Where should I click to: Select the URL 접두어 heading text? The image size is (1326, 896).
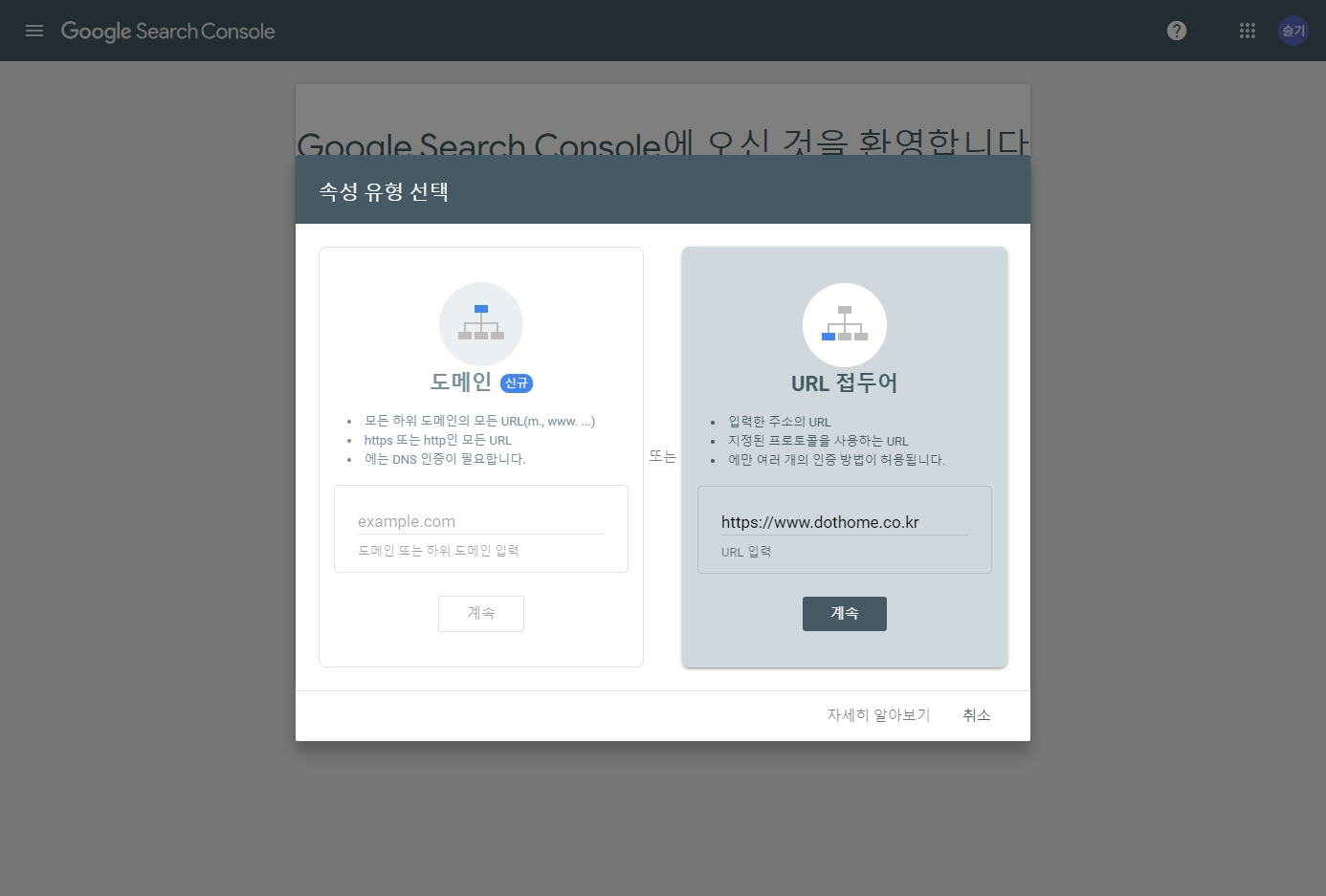[x=845, y=382]
